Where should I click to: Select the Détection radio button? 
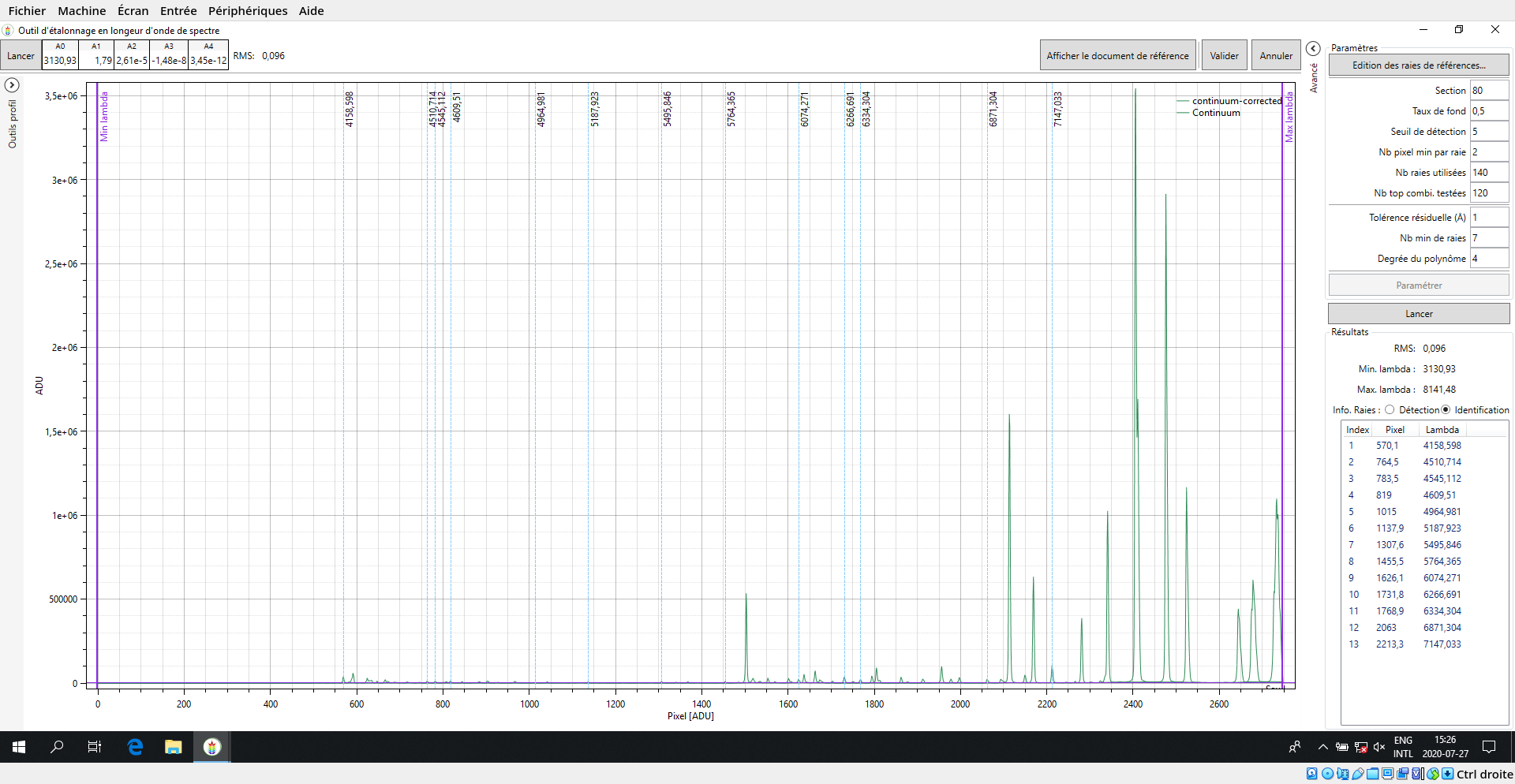(x=1390, y=410)
